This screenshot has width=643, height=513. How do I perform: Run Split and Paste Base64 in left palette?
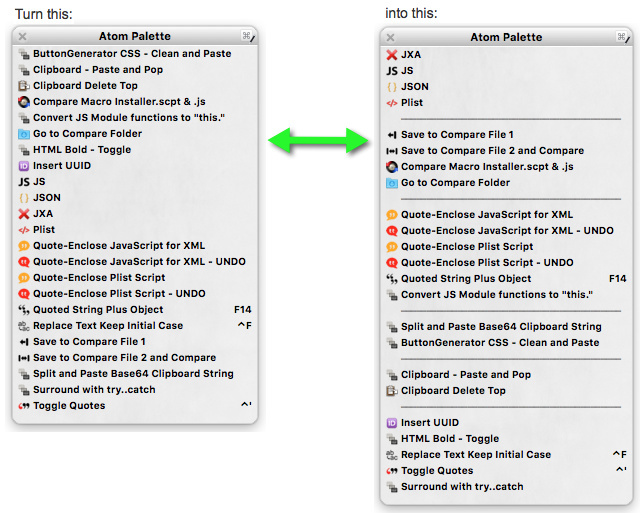(x=135, y=374)
